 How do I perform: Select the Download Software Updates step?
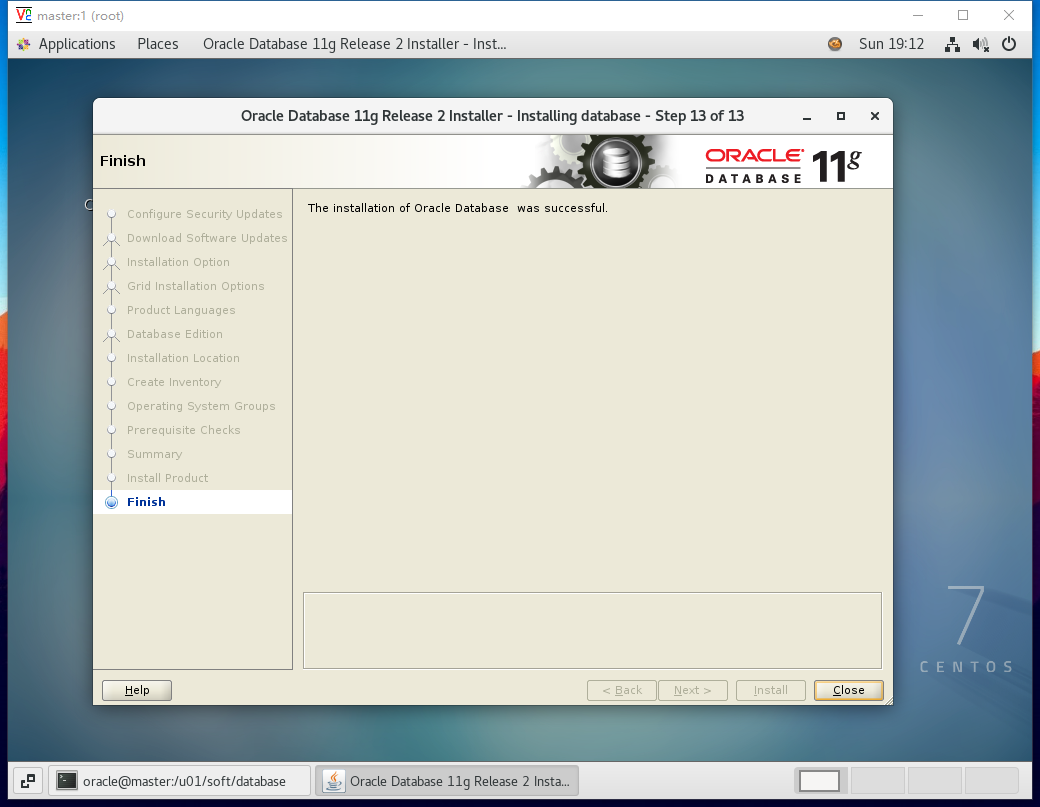tap(207, 238)
